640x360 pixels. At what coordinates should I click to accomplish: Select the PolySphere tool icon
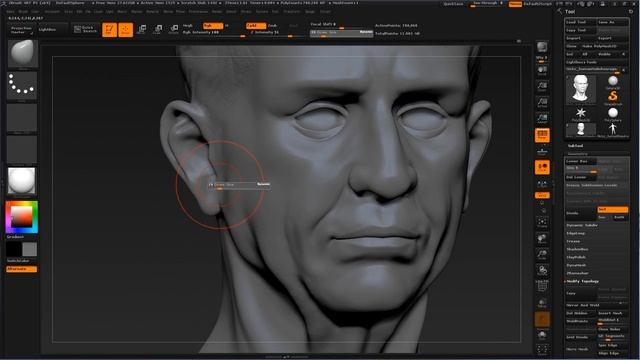613,113
